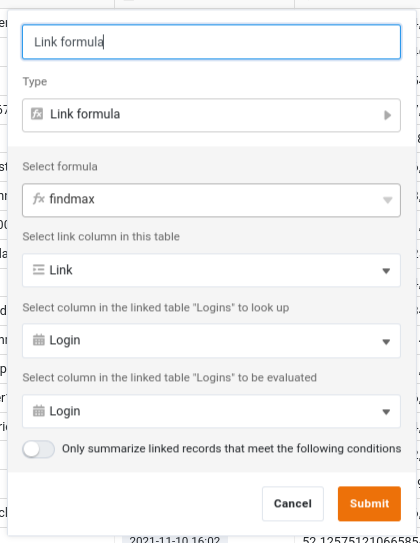Screen dimensions: 420x543
Task: Choose the findmax formula selector
Action: (x=211, y=200)
